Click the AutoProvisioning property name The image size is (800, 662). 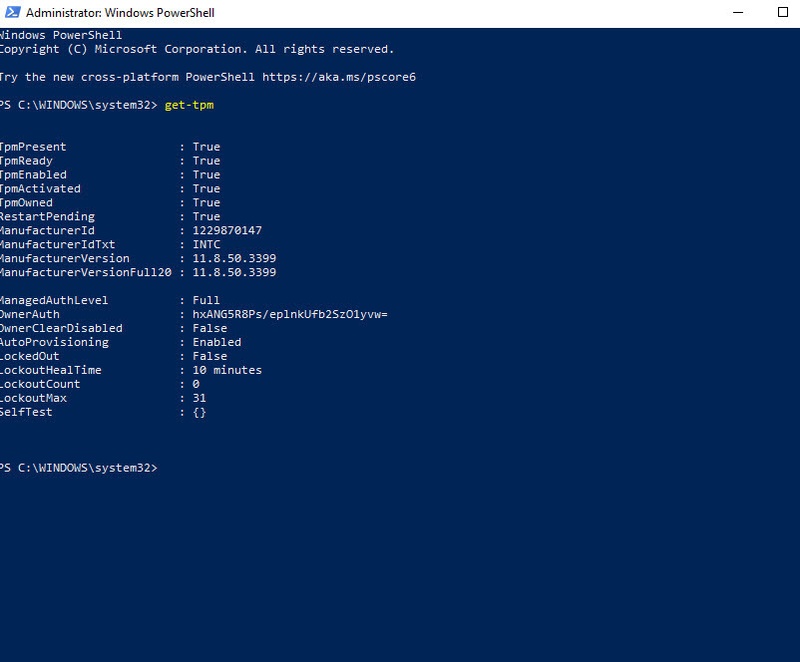tap(54, 342)
